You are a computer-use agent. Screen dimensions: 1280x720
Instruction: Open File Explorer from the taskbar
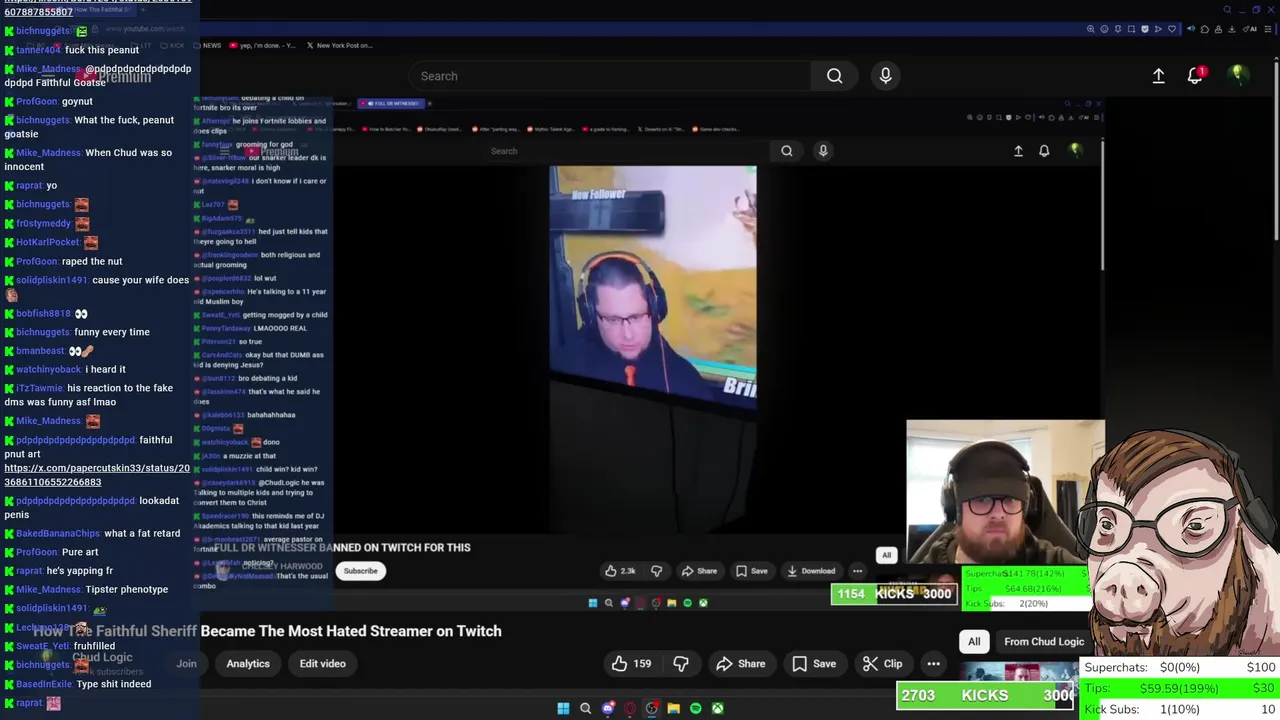click(674, 709)
